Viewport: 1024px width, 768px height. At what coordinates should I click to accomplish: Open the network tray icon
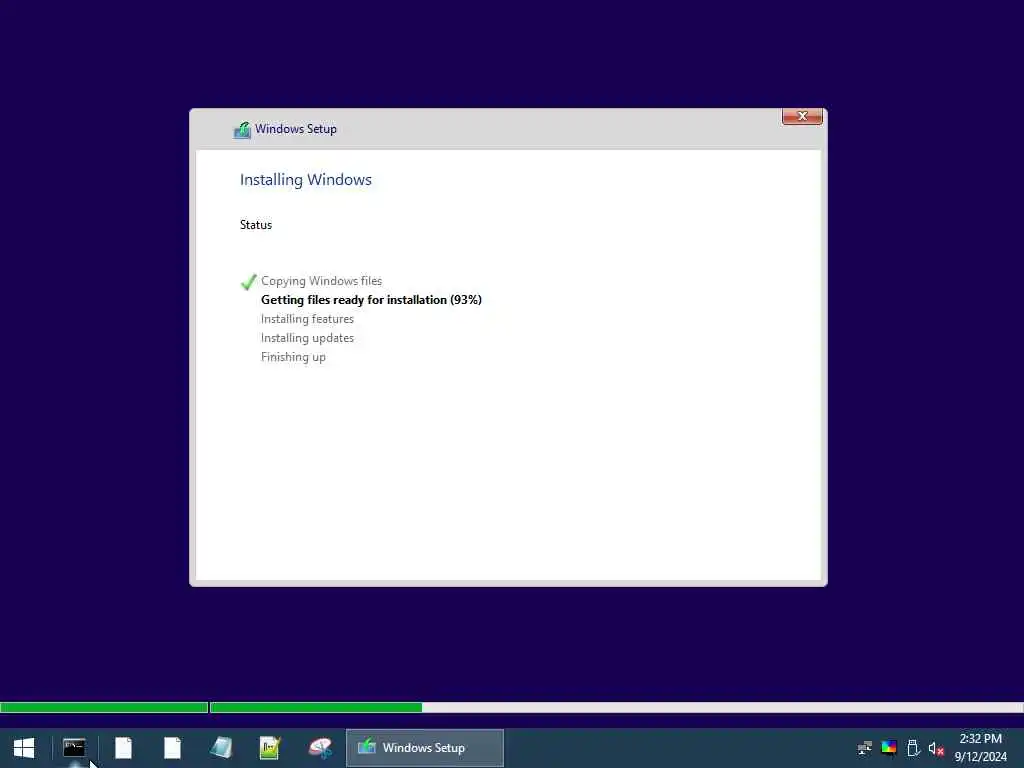click(865, 748)
